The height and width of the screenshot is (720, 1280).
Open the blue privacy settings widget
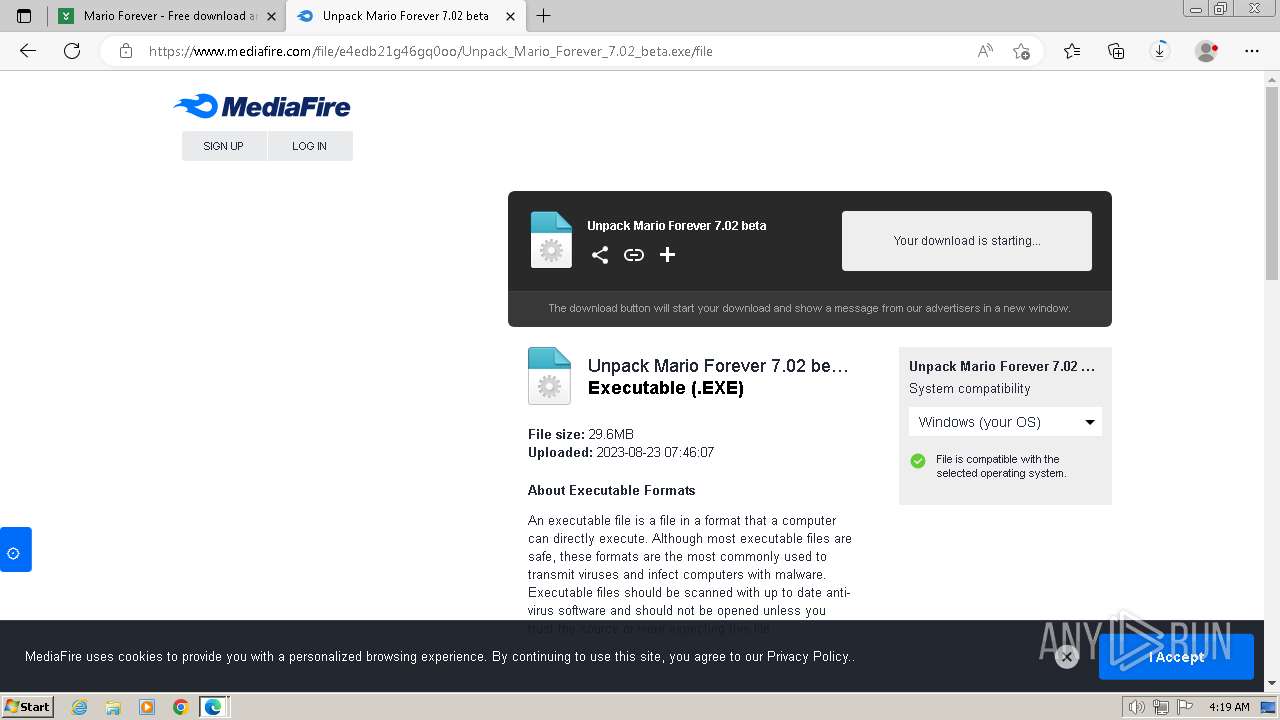pos(15,550)
